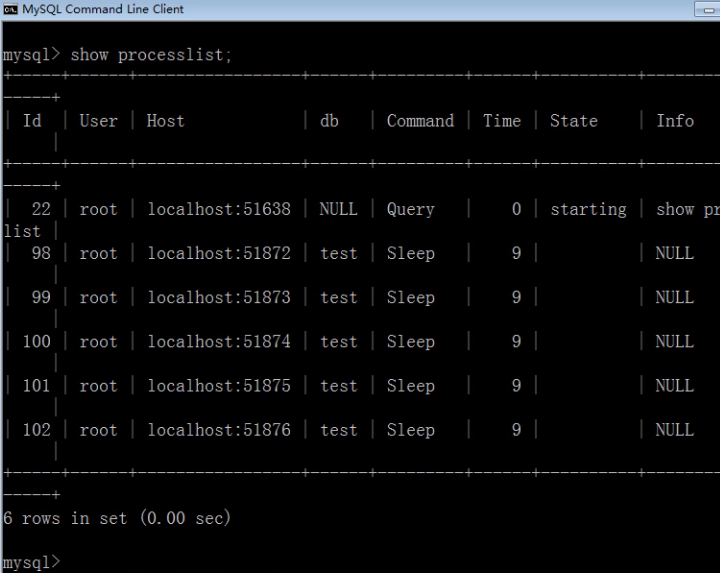Click db 'test' in row with Id 101
720x573 pixels.
(339, 386)
